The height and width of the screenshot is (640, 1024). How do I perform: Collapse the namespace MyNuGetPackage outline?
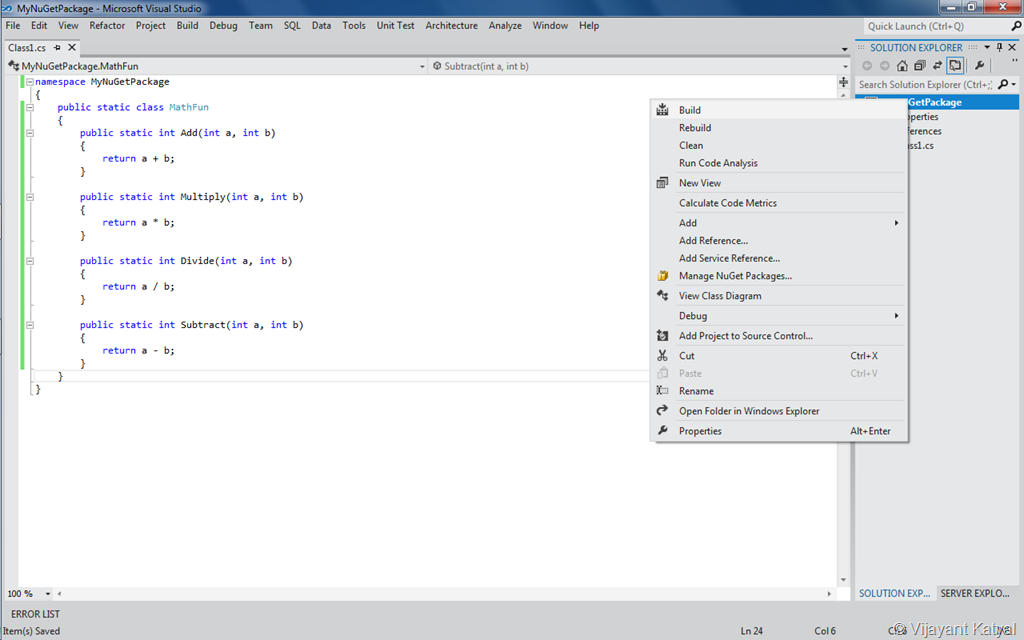coord(30,82)
